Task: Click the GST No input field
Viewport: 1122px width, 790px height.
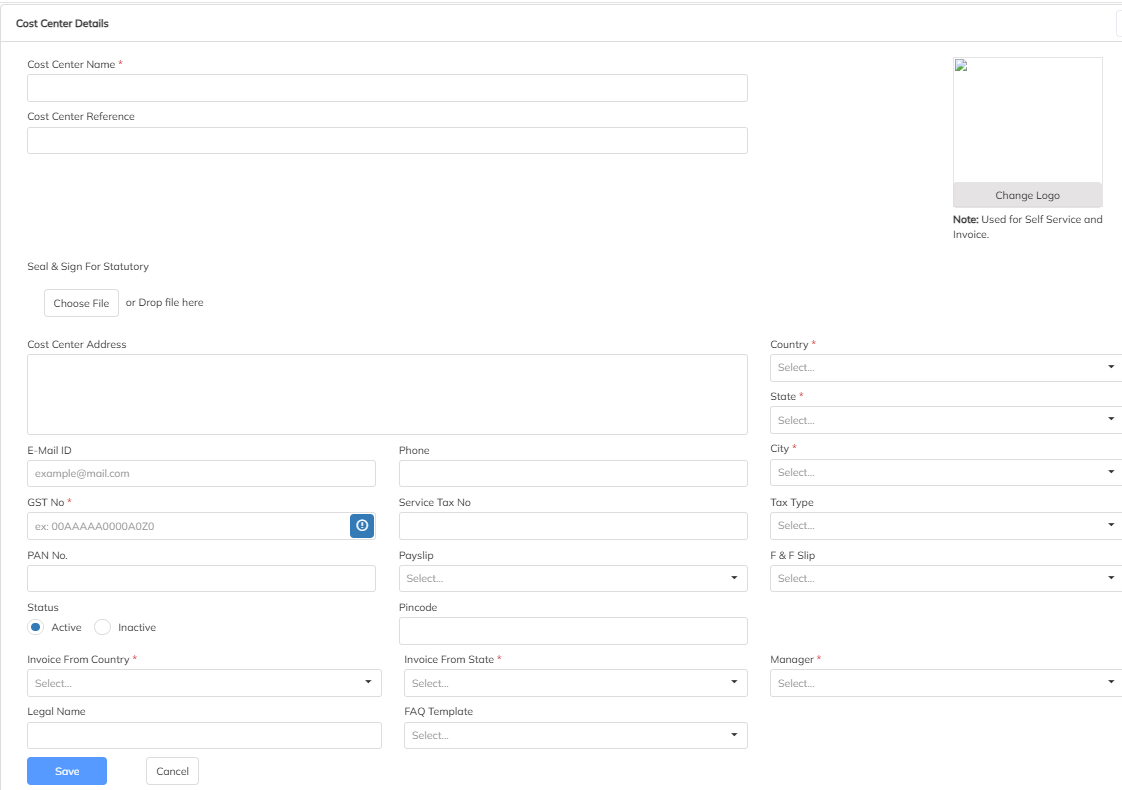Action: [x=188, y=526]
